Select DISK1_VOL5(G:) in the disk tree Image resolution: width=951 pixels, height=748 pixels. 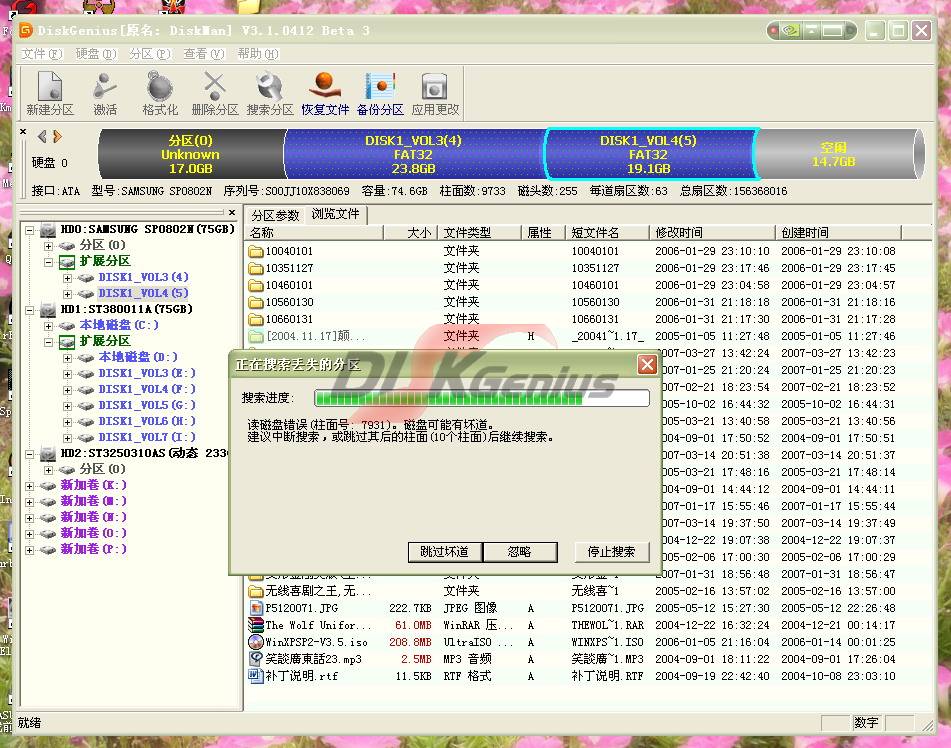147,405
